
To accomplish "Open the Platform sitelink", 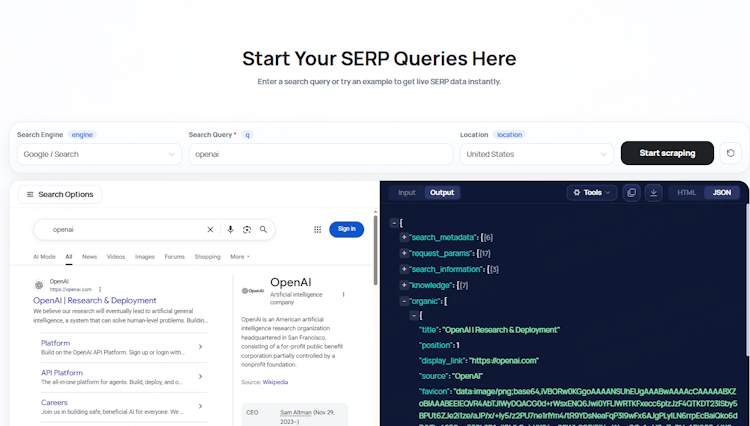I will coord(55,343).
